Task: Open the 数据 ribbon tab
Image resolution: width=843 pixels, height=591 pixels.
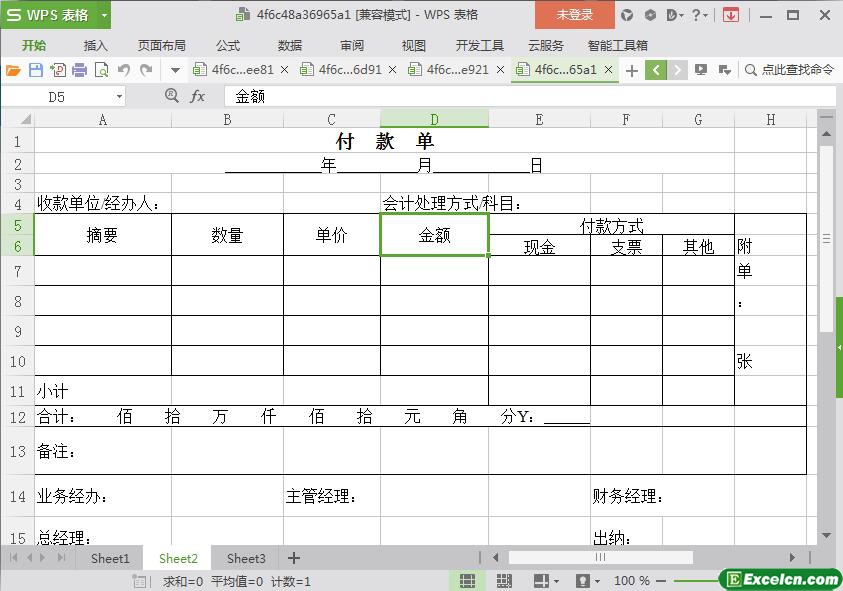Action: point(290,46)
